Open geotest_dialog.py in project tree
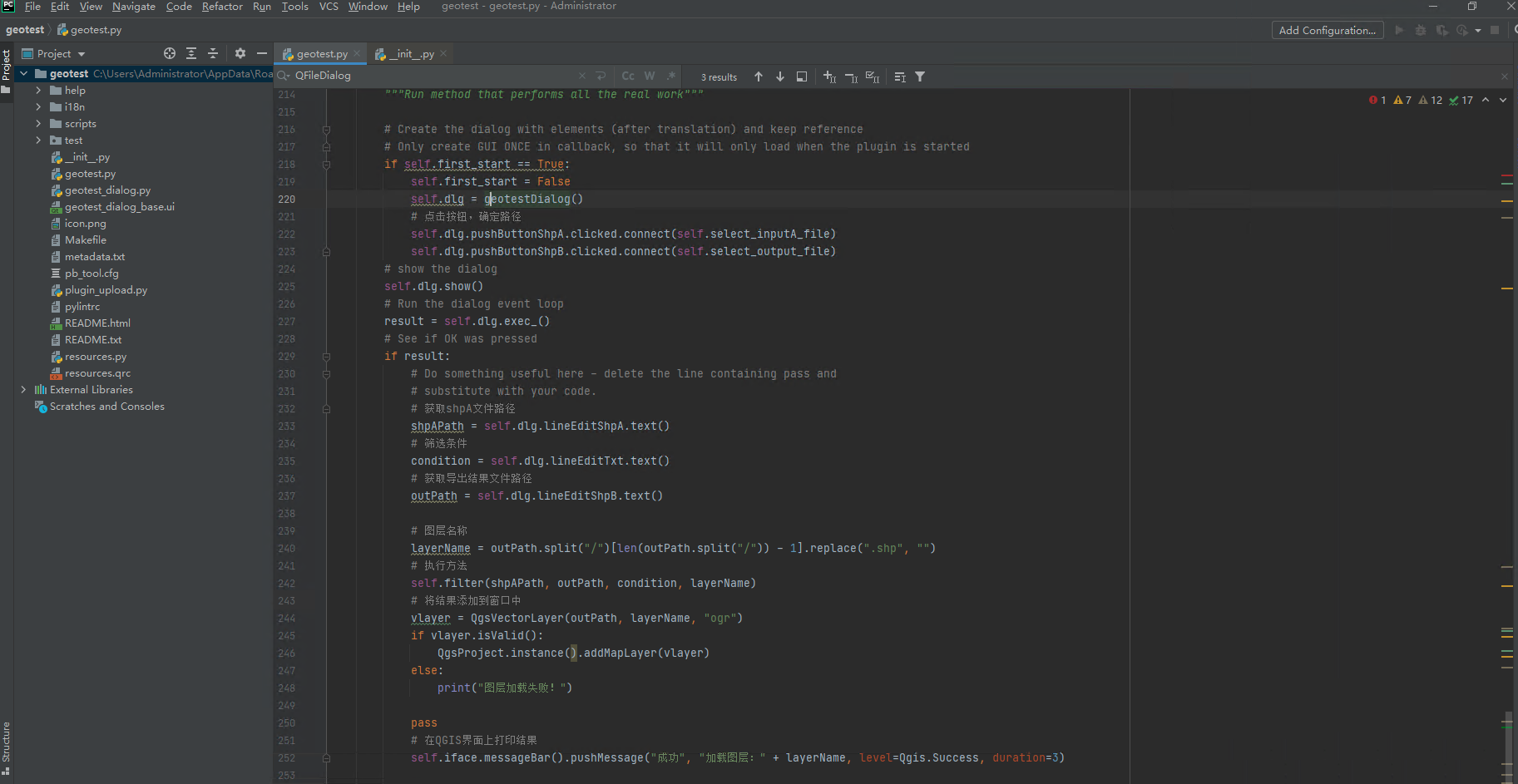This screenshot has width=1518, height=784. pos(107,190)
